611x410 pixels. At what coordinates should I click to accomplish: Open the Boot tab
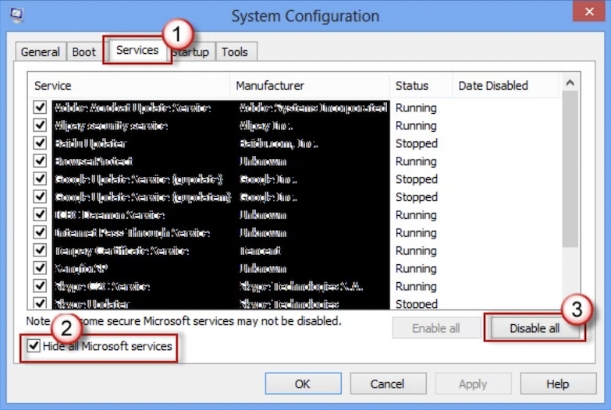pyautogui.click(x=86, y=52)
